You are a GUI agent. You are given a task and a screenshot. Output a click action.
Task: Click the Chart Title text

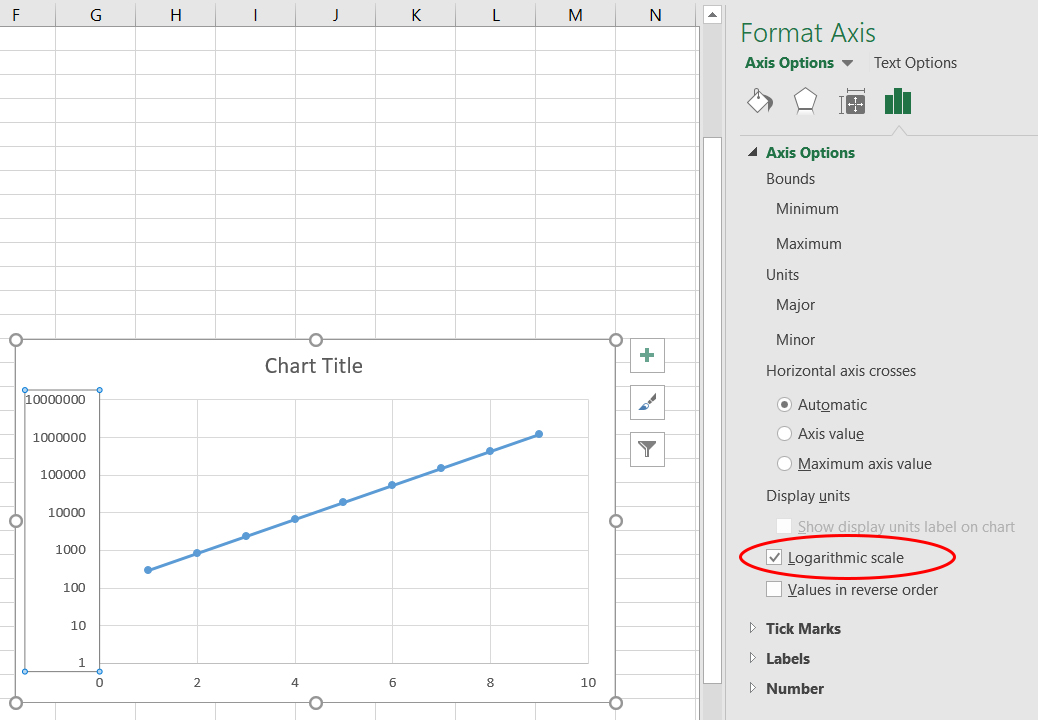pyautogui.click(x=314, y=366)
